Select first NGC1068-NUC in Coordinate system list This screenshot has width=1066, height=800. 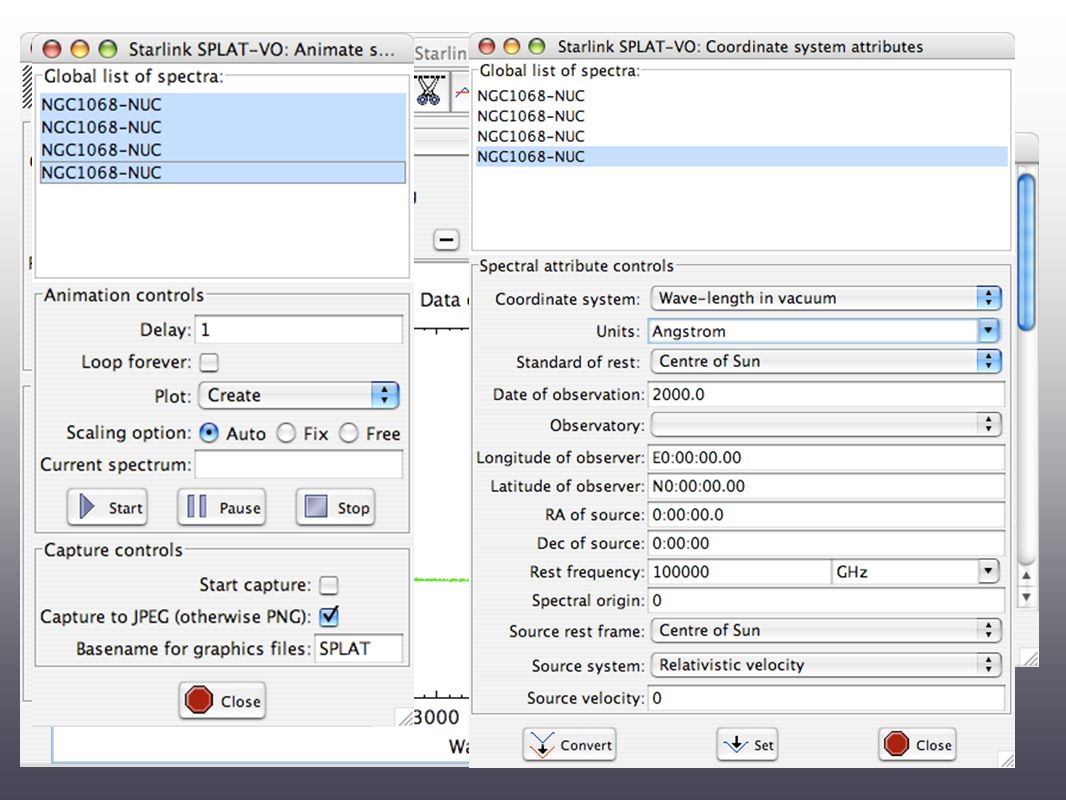click(741, 96)
